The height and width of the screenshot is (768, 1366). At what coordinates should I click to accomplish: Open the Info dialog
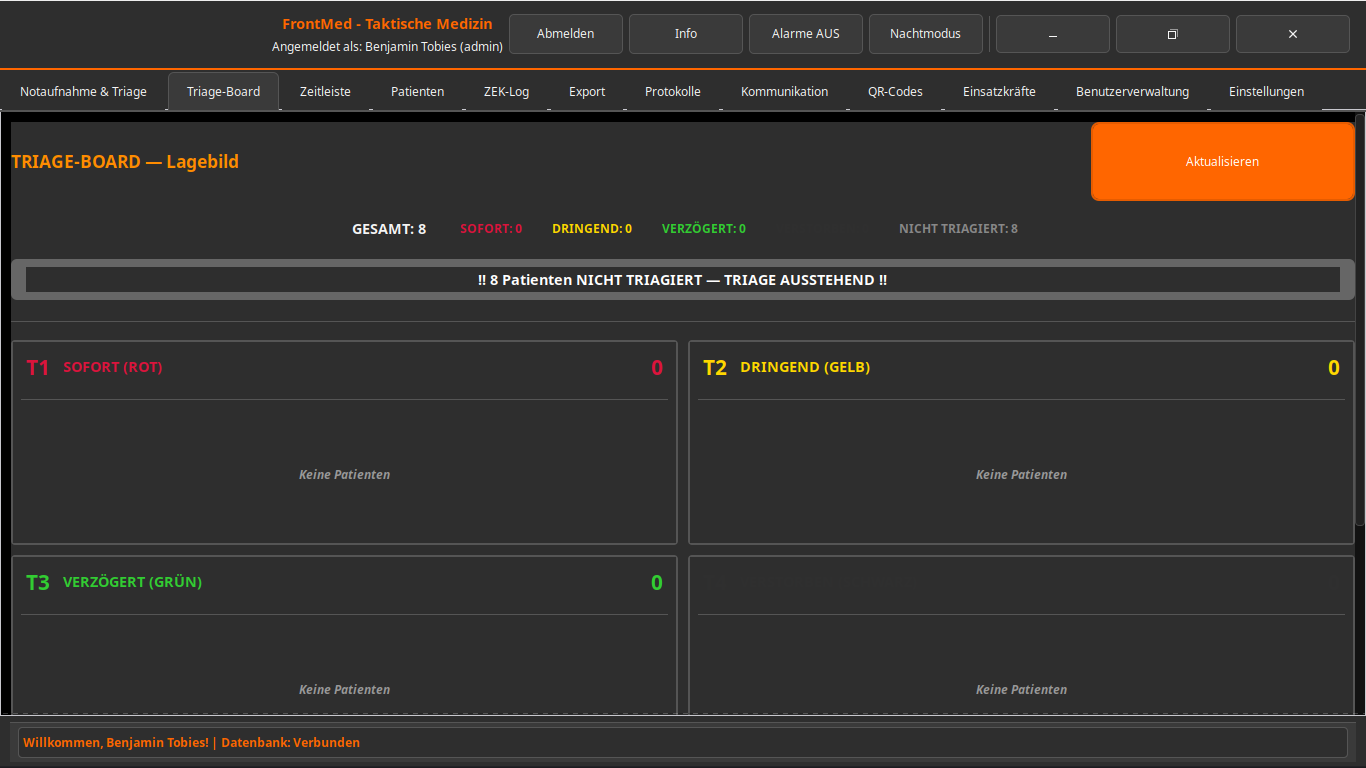click(x=685, y=34)
